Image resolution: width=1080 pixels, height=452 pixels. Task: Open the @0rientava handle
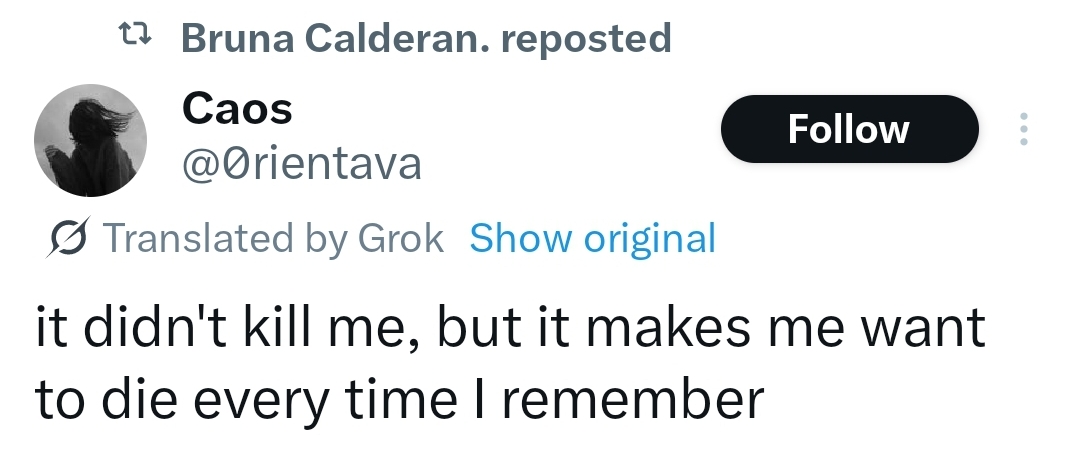pyautogui.click(x=301, y=162)
